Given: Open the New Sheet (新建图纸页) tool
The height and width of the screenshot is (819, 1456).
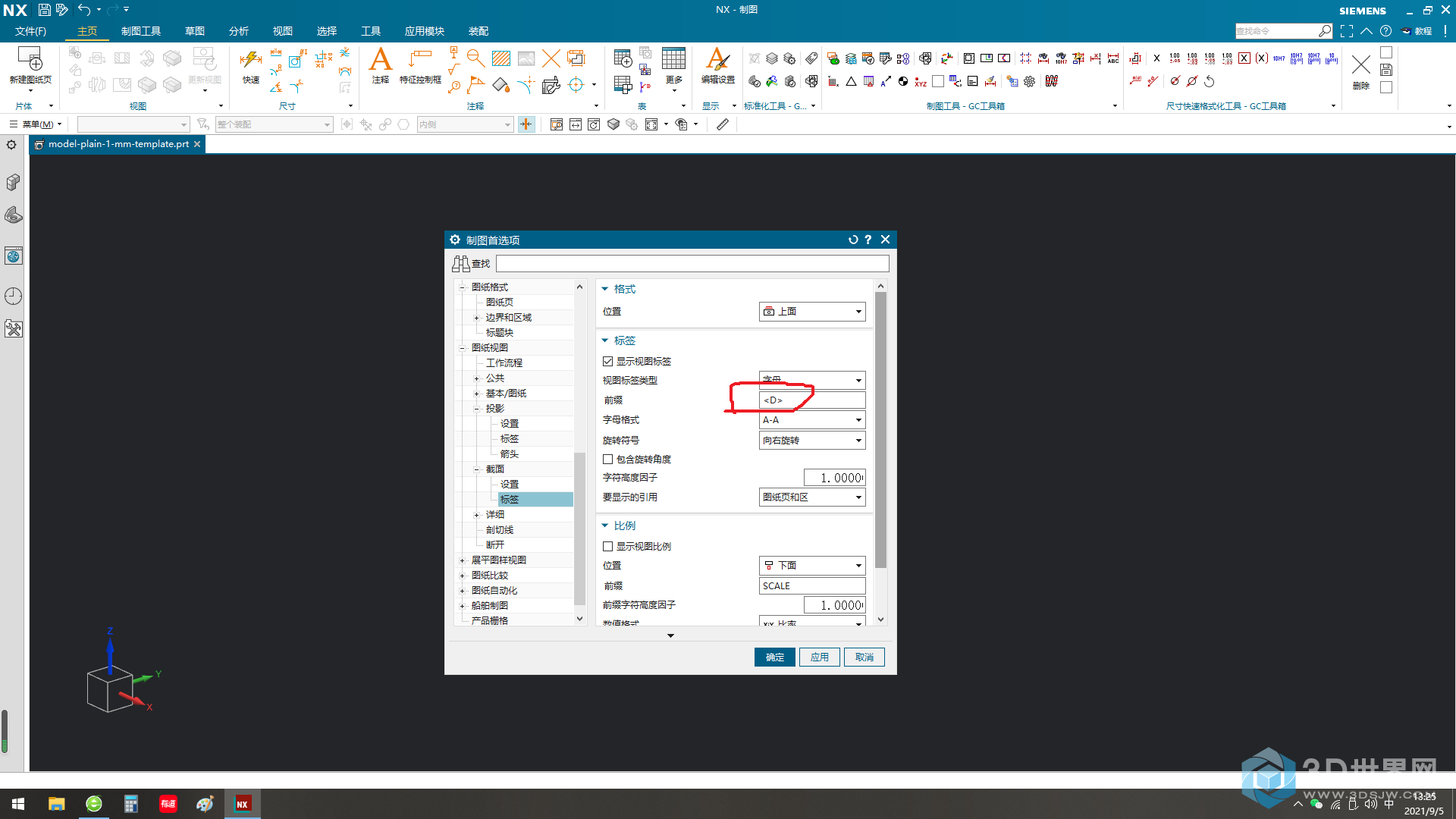Looking at the screenshot, I should [30, 66].
